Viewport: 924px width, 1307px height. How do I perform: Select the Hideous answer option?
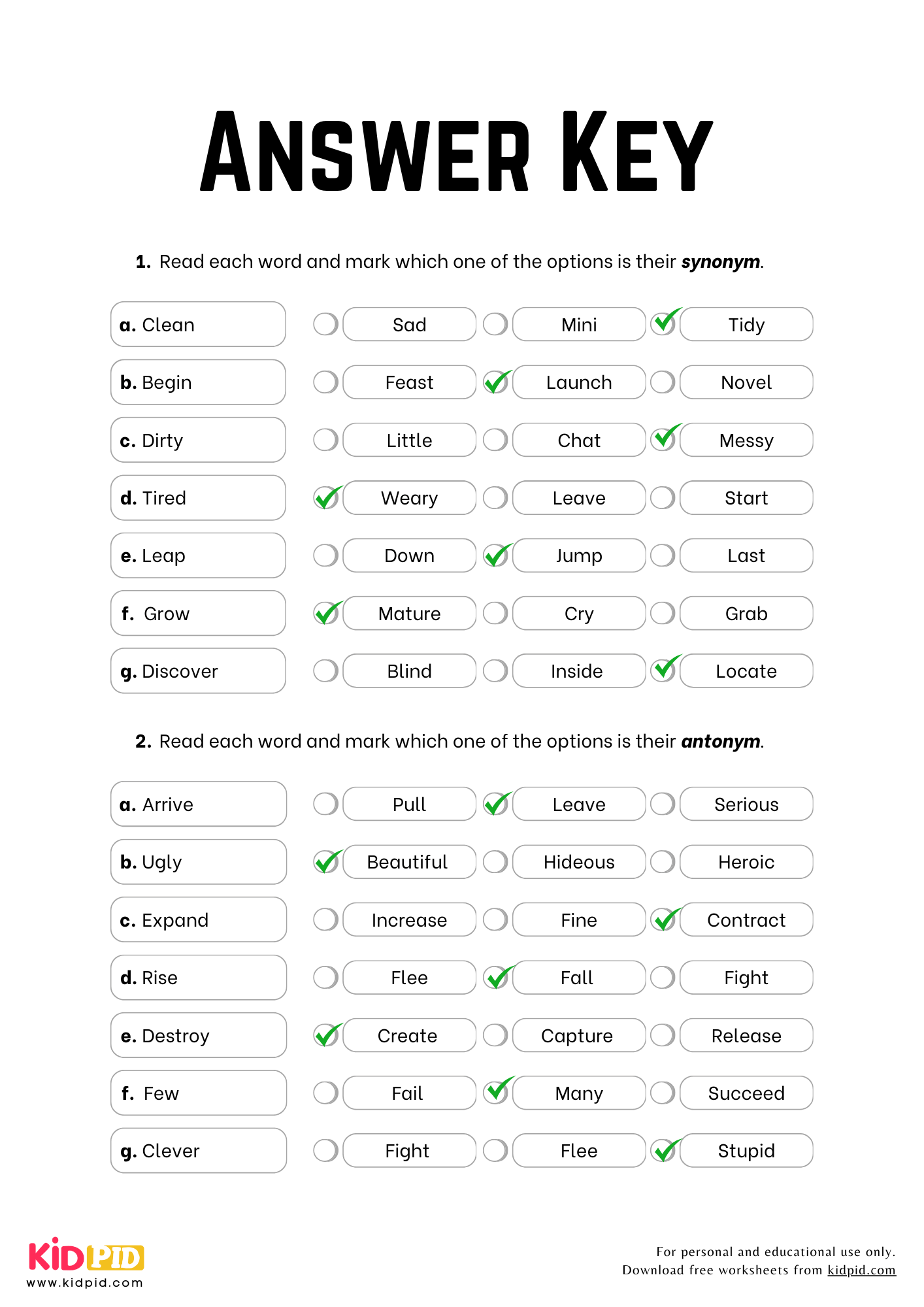pyautogui.click(x=579, y=862)
